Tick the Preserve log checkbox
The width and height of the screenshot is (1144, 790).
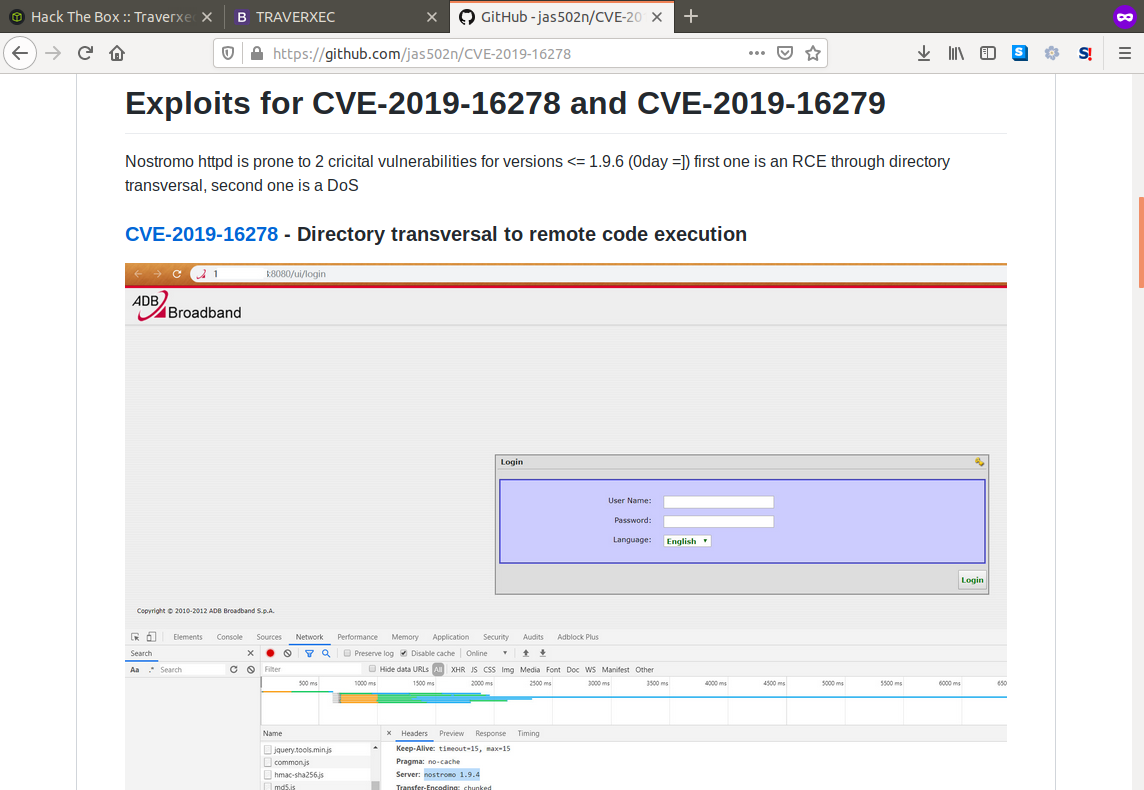[347, 653]
